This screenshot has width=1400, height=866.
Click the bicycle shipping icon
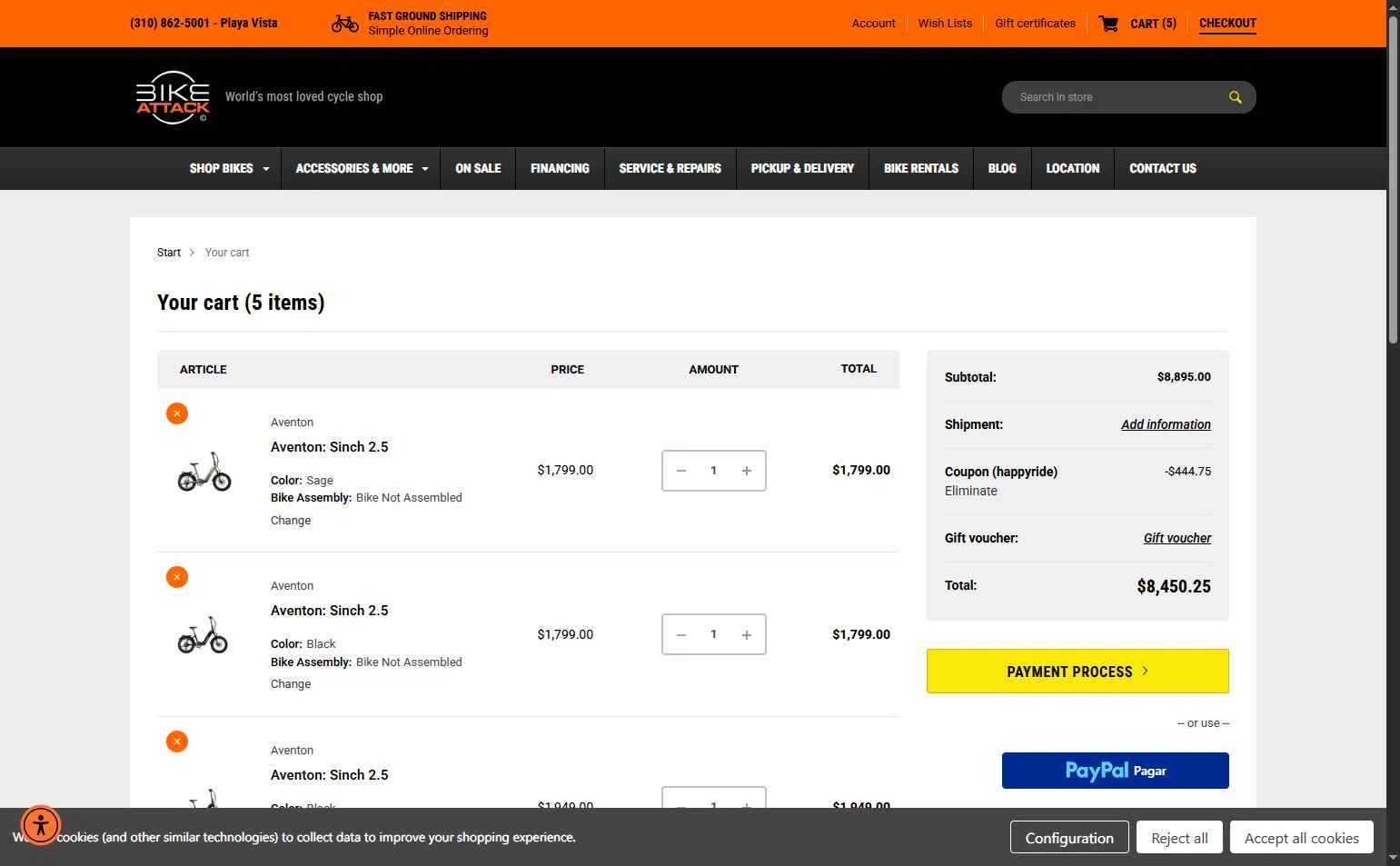[x=345, y=24]
